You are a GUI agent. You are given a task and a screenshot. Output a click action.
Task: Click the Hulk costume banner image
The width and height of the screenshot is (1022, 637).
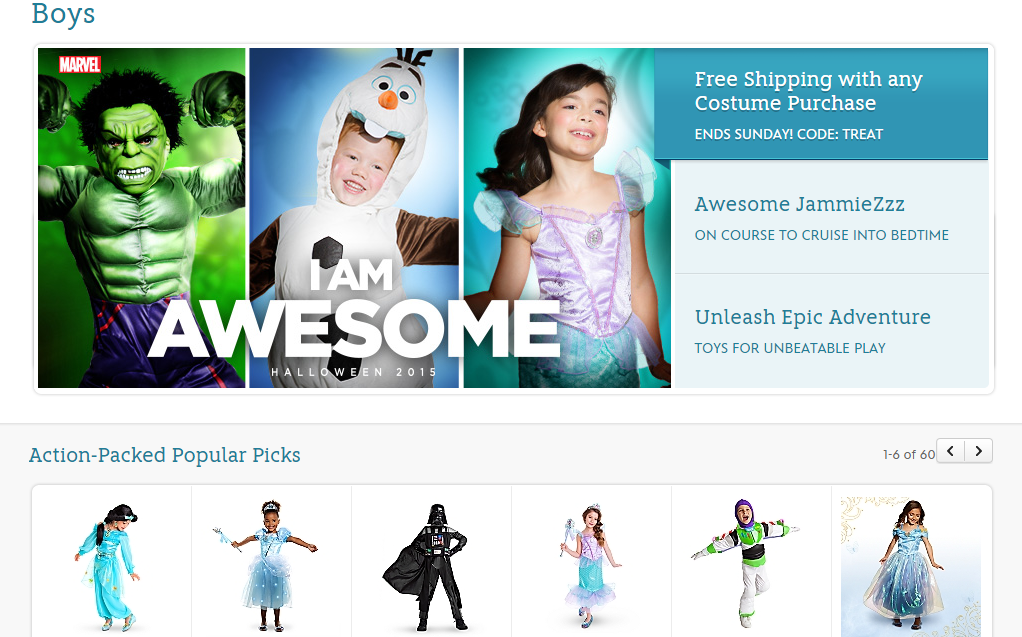[x=141, y=218]
